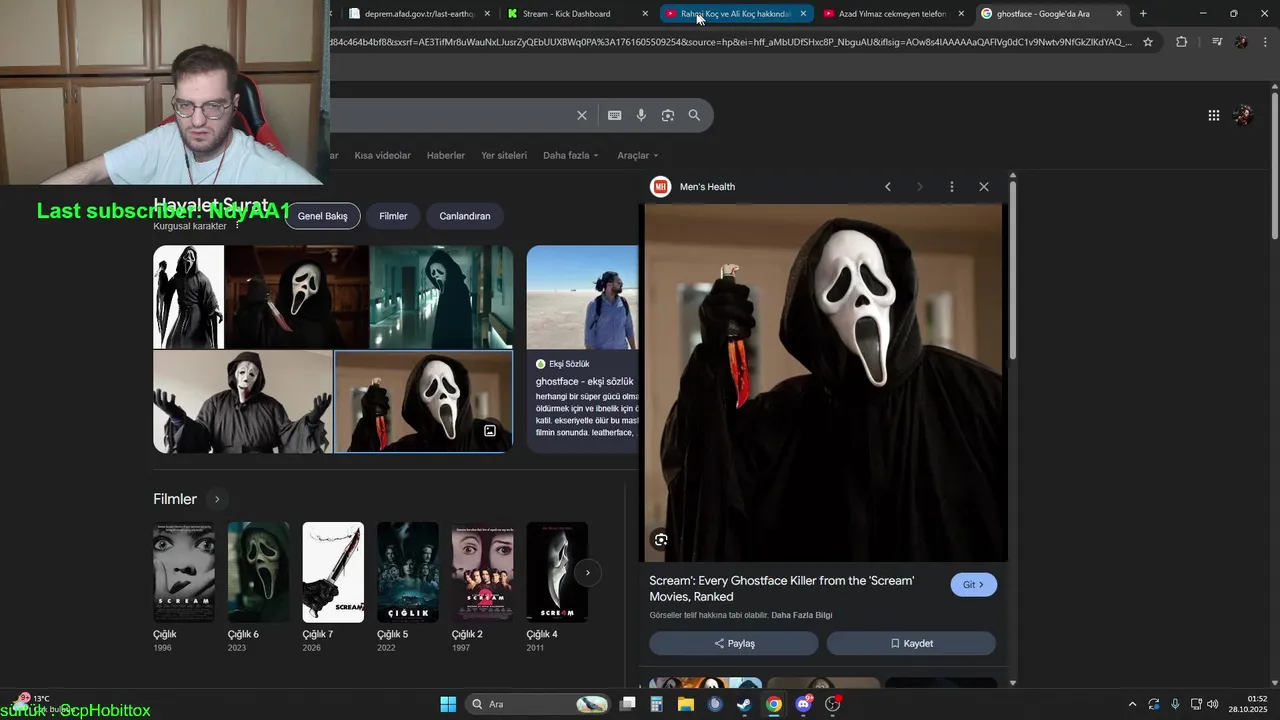The width and height of the screenshot is (1280, 720).
Task: Switch to the Haberler tab
Action: tap(446, 155)
